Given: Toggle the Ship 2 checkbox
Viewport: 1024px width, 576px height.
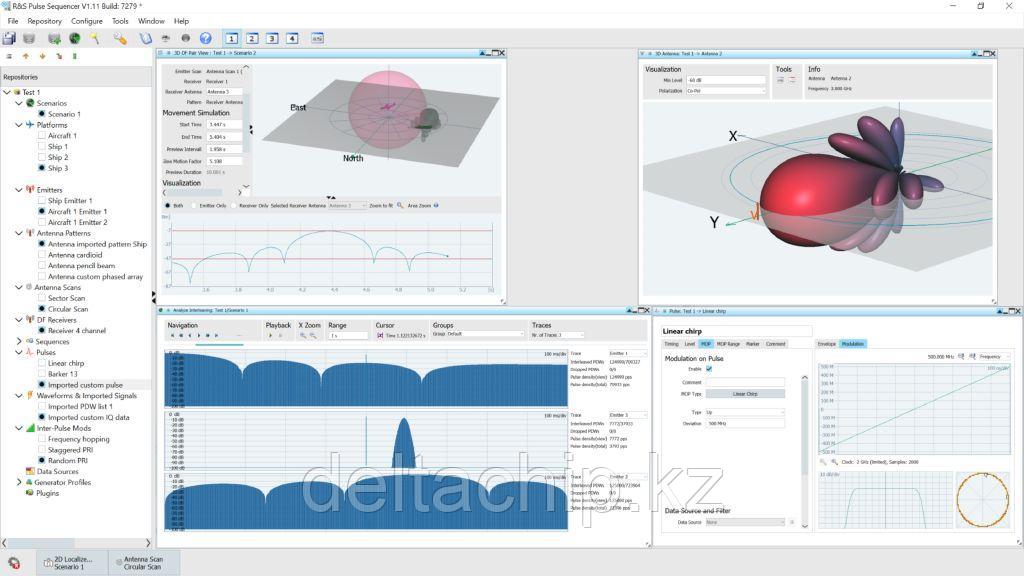Looking at the screenshot, I should pyautogui.click(x=42, y=157).
